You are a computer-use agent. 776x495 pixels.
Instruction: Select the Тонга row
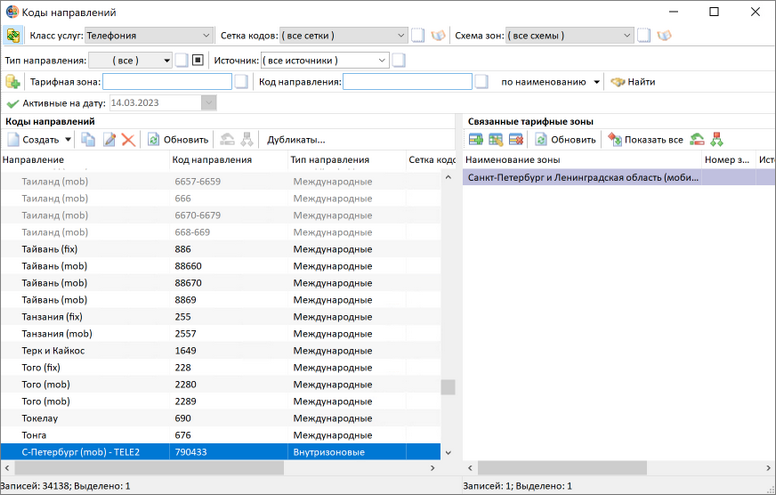pyautogui.click(x=221, y=435)
